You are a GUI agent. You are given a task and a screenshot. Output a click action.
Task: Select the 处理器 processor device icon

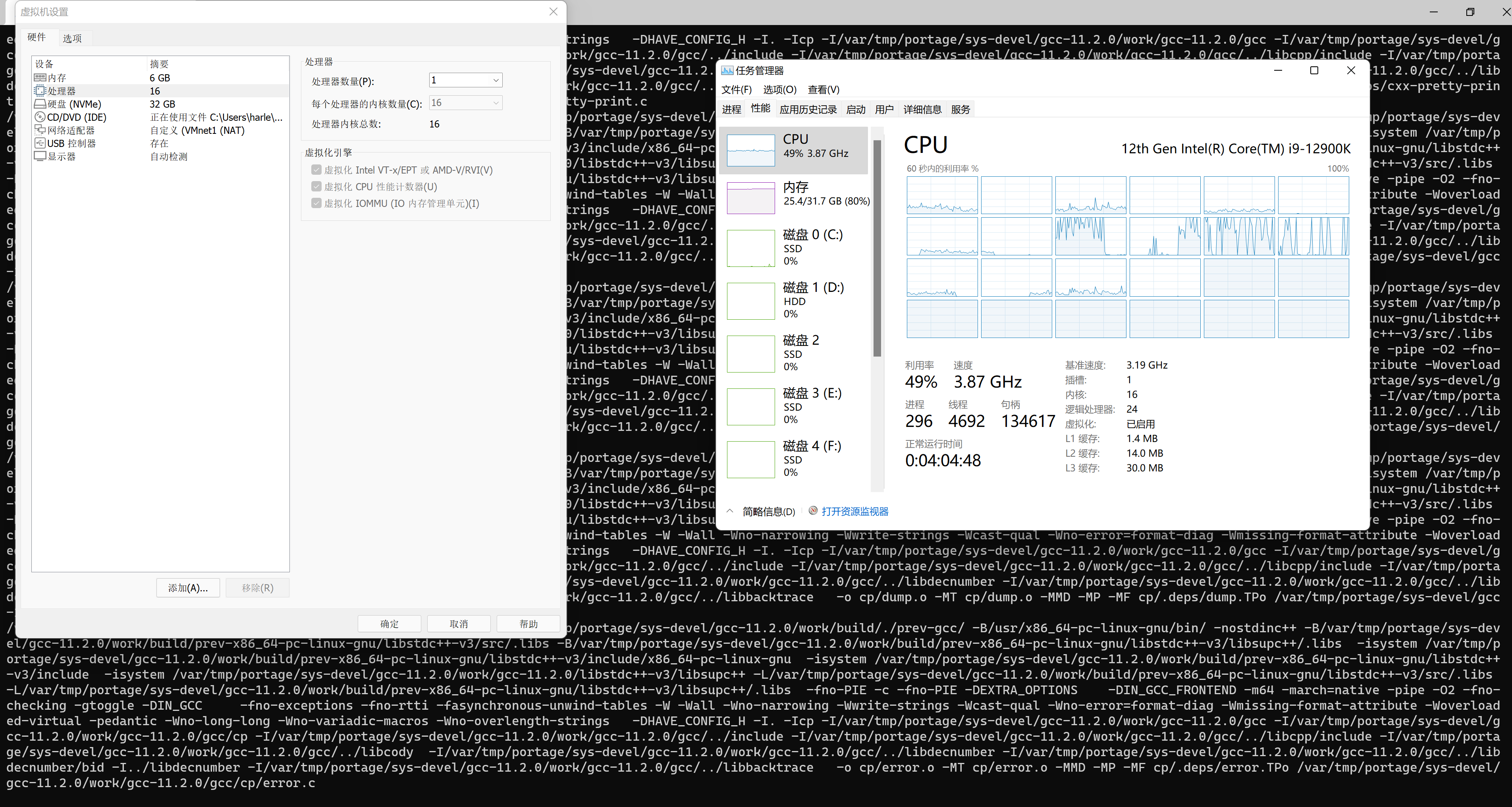tap(40, 91)
